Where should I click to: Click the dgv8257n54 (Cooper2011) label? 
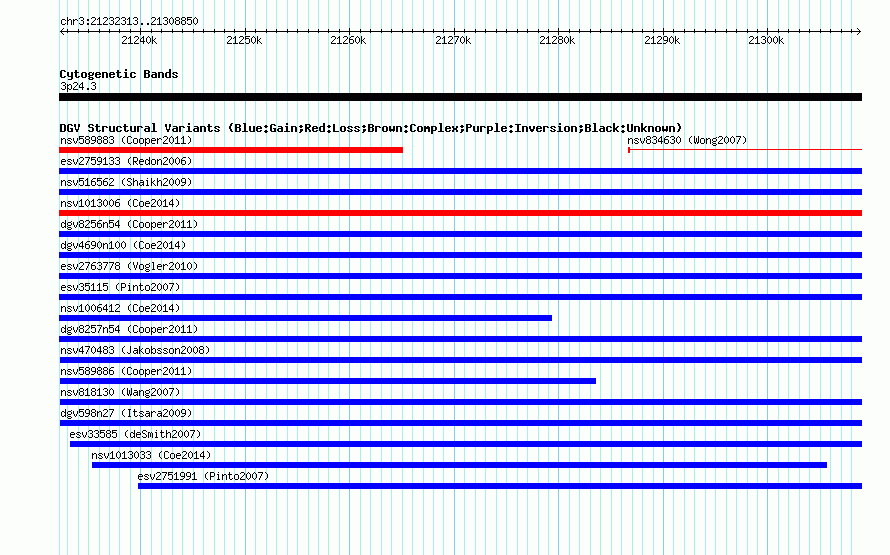pos(129,329)
